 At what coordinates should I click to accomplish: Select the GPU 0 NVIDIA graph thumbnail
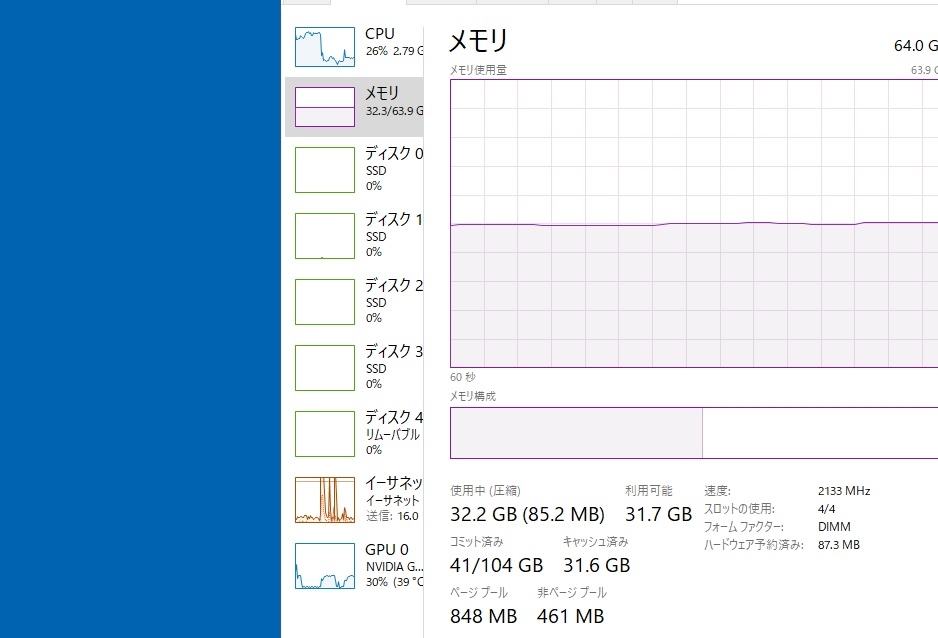325,566
